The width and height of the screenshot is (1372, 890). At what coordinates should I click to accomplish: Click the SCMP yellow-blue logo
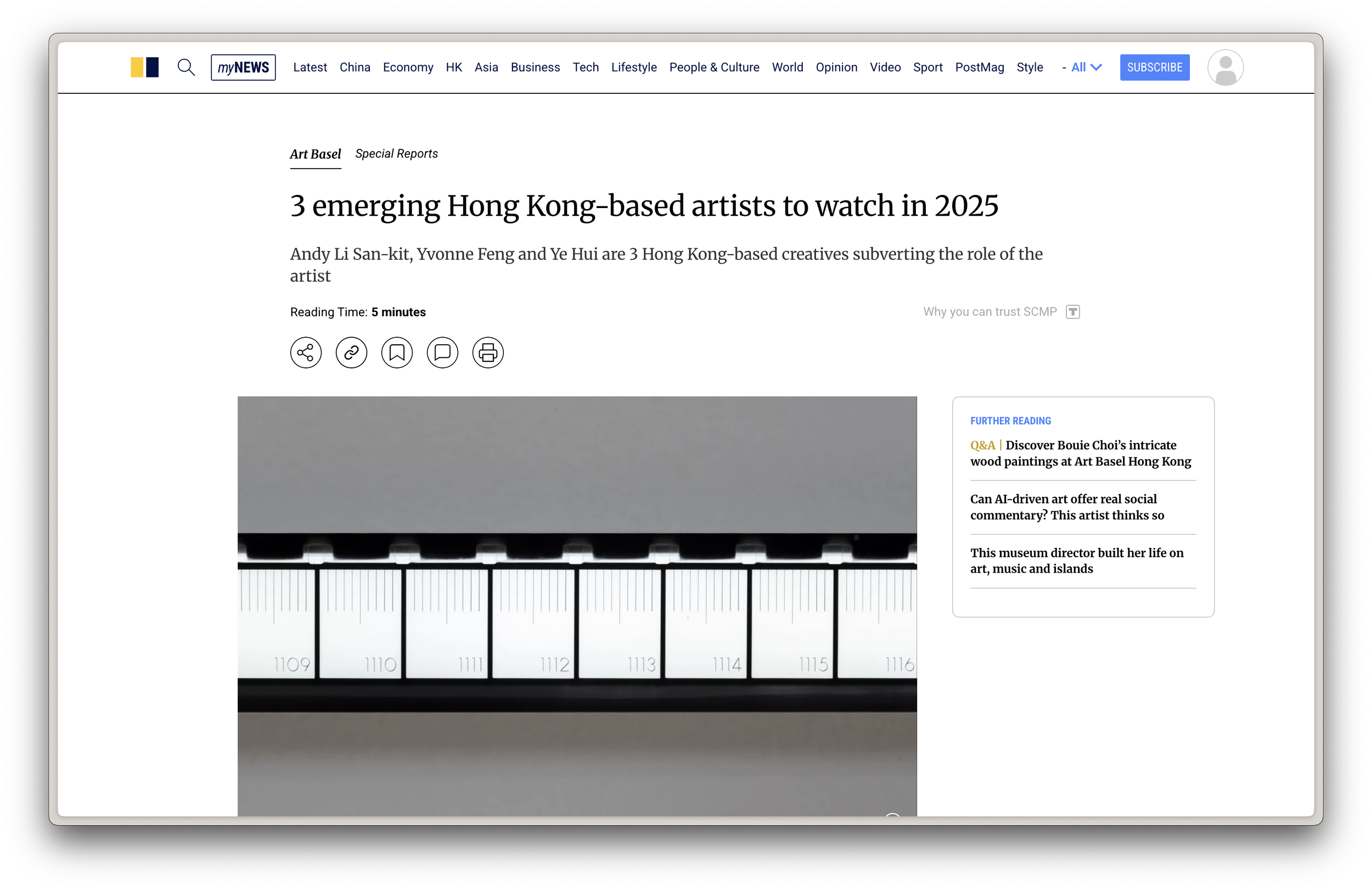145,68
